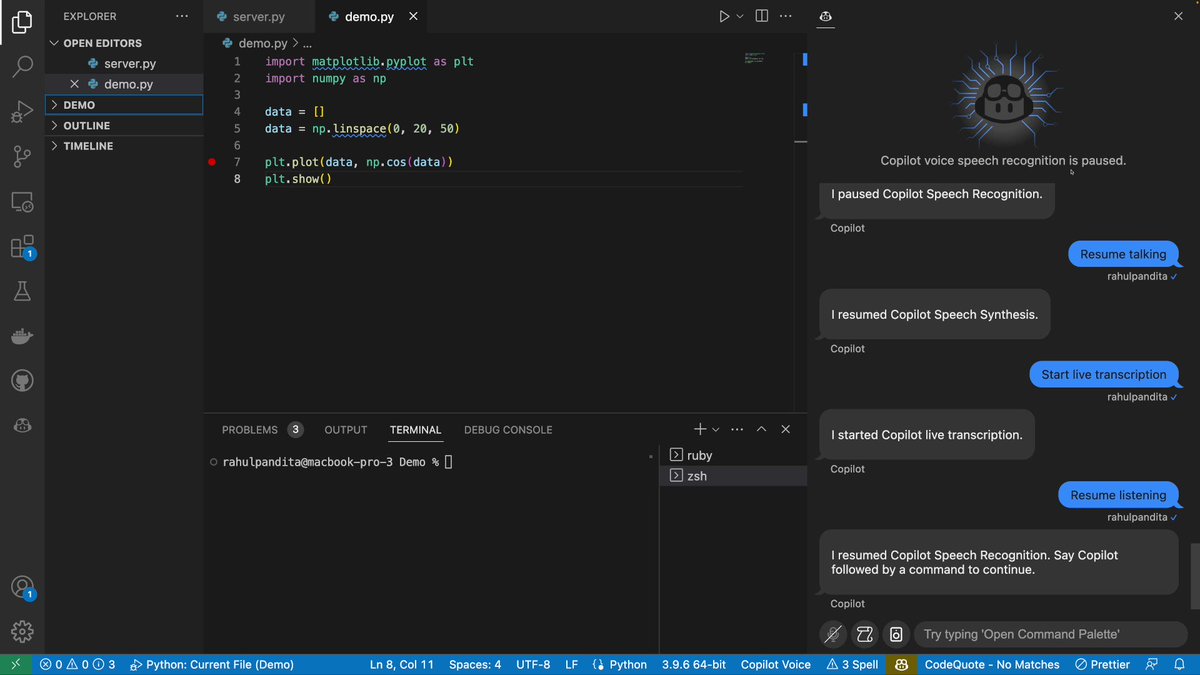Expand the Outline section
Image resolution: width=1200 pixels, height=675 pixels.
tap(124, 126)
